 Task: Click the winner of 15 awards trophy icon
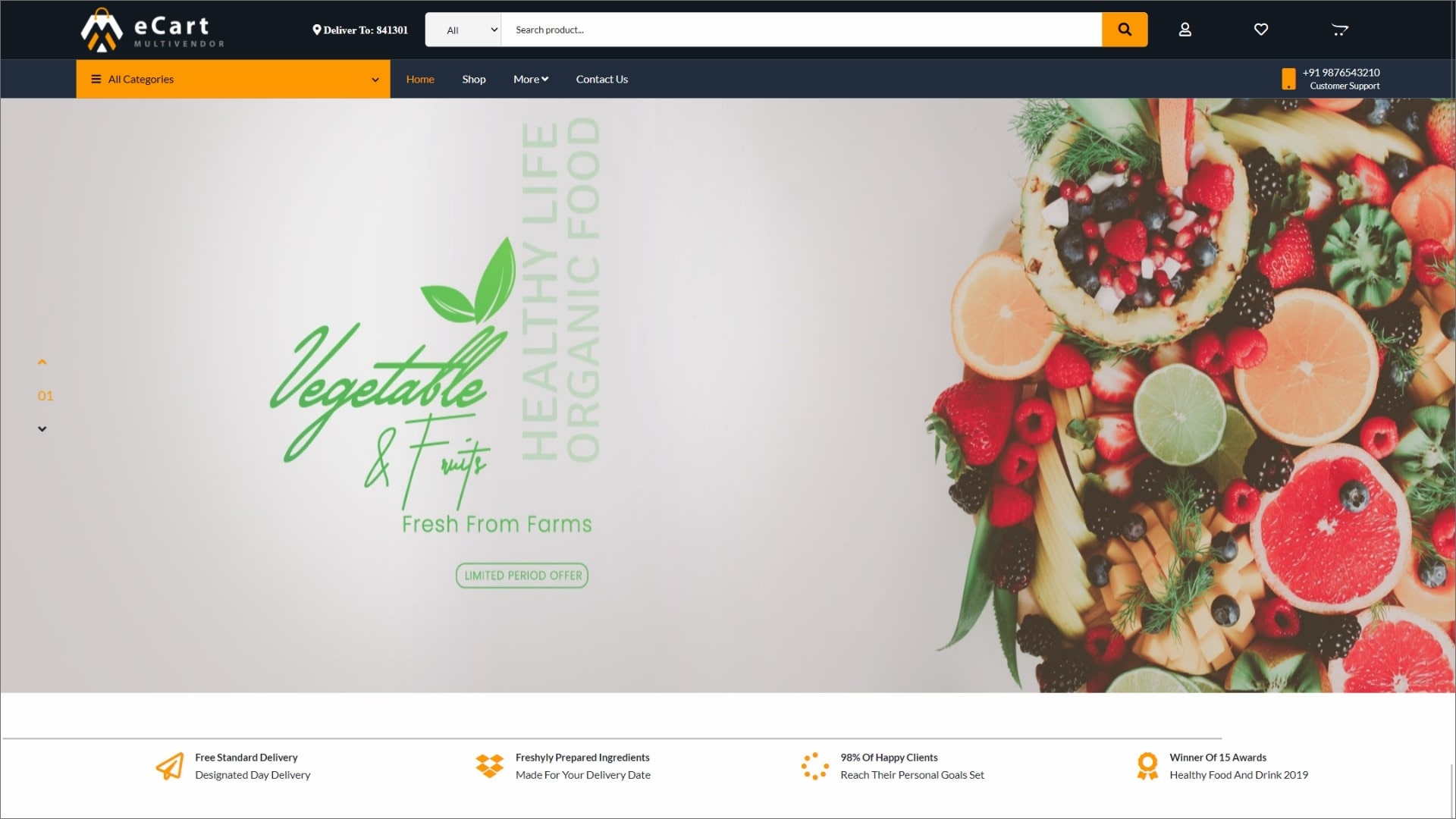1147,765
